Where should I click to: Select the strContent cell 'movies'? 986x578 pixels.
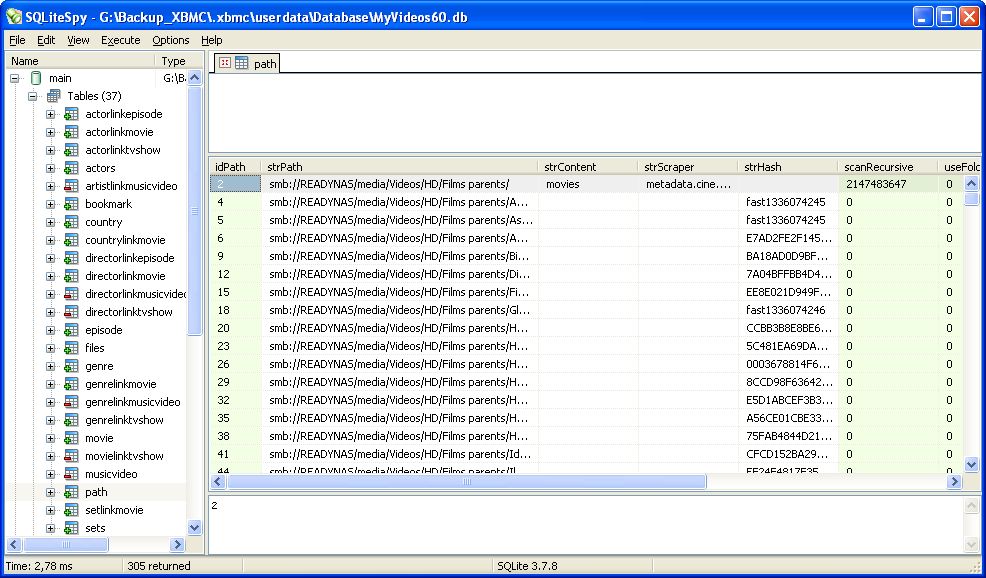point(589,184)
